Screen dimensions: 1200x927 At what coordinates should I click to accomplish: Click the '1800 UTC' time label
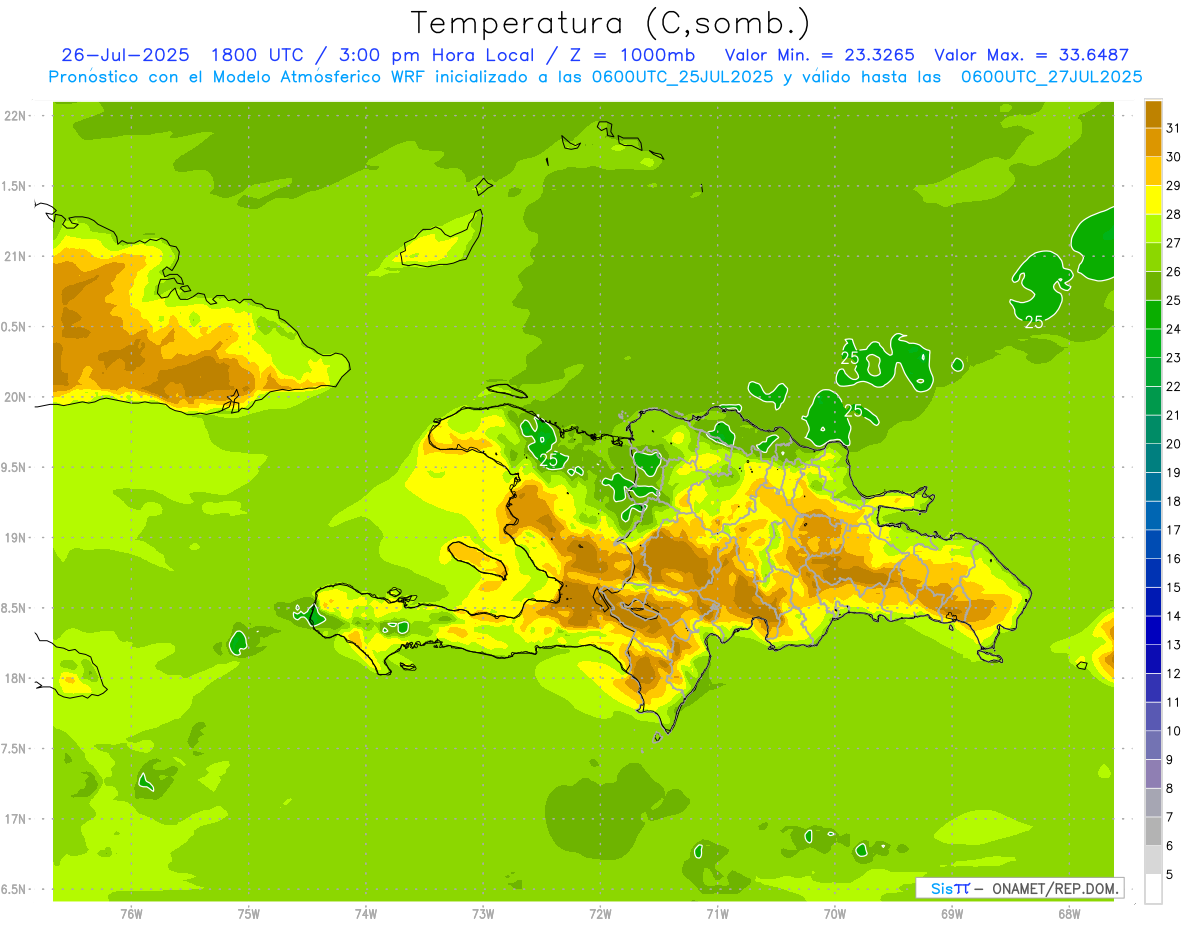pyautogui.click(x=258, y=55)
